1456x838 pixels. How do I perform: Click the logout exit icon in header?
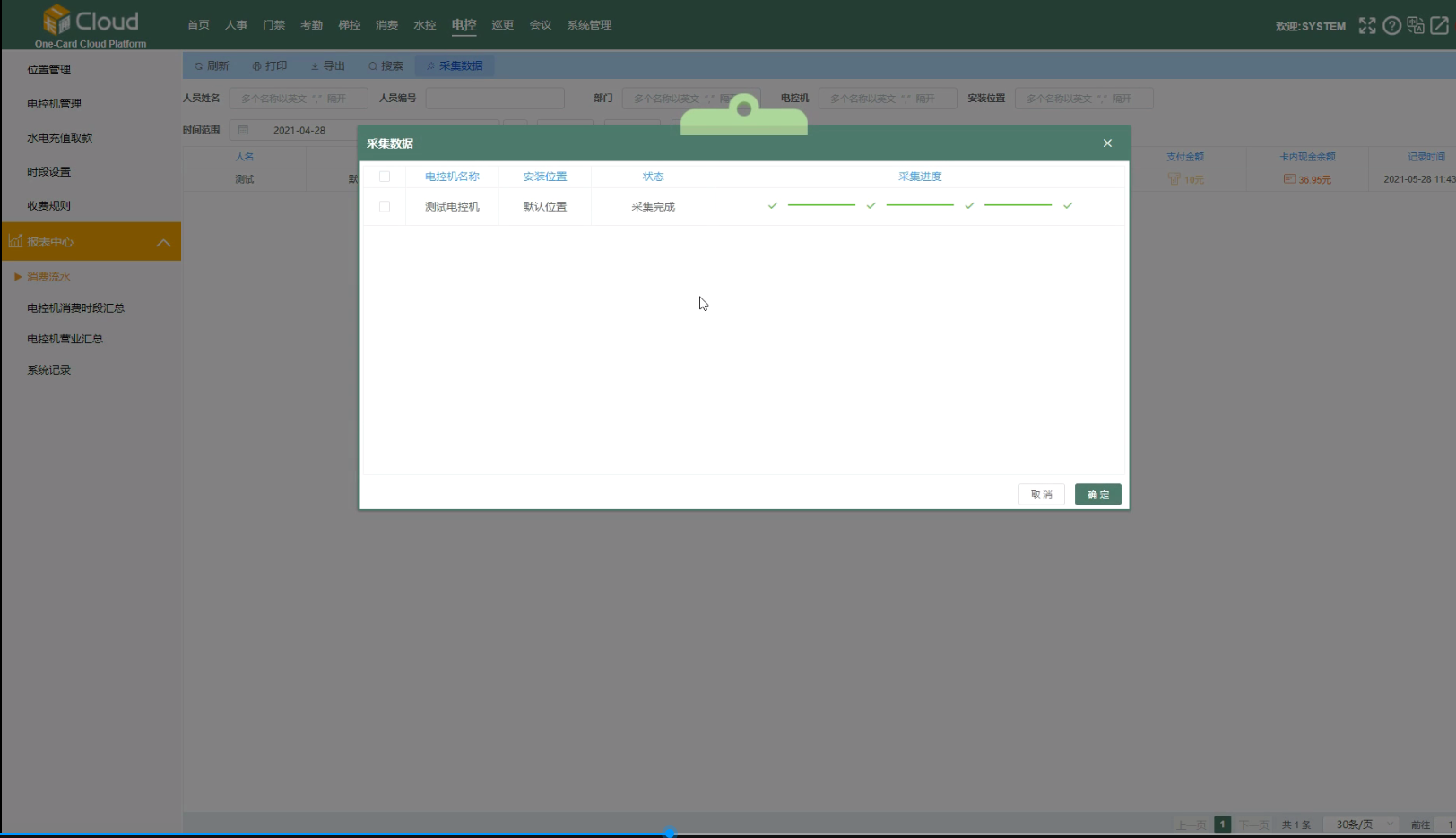click(x=1439, y=26)
